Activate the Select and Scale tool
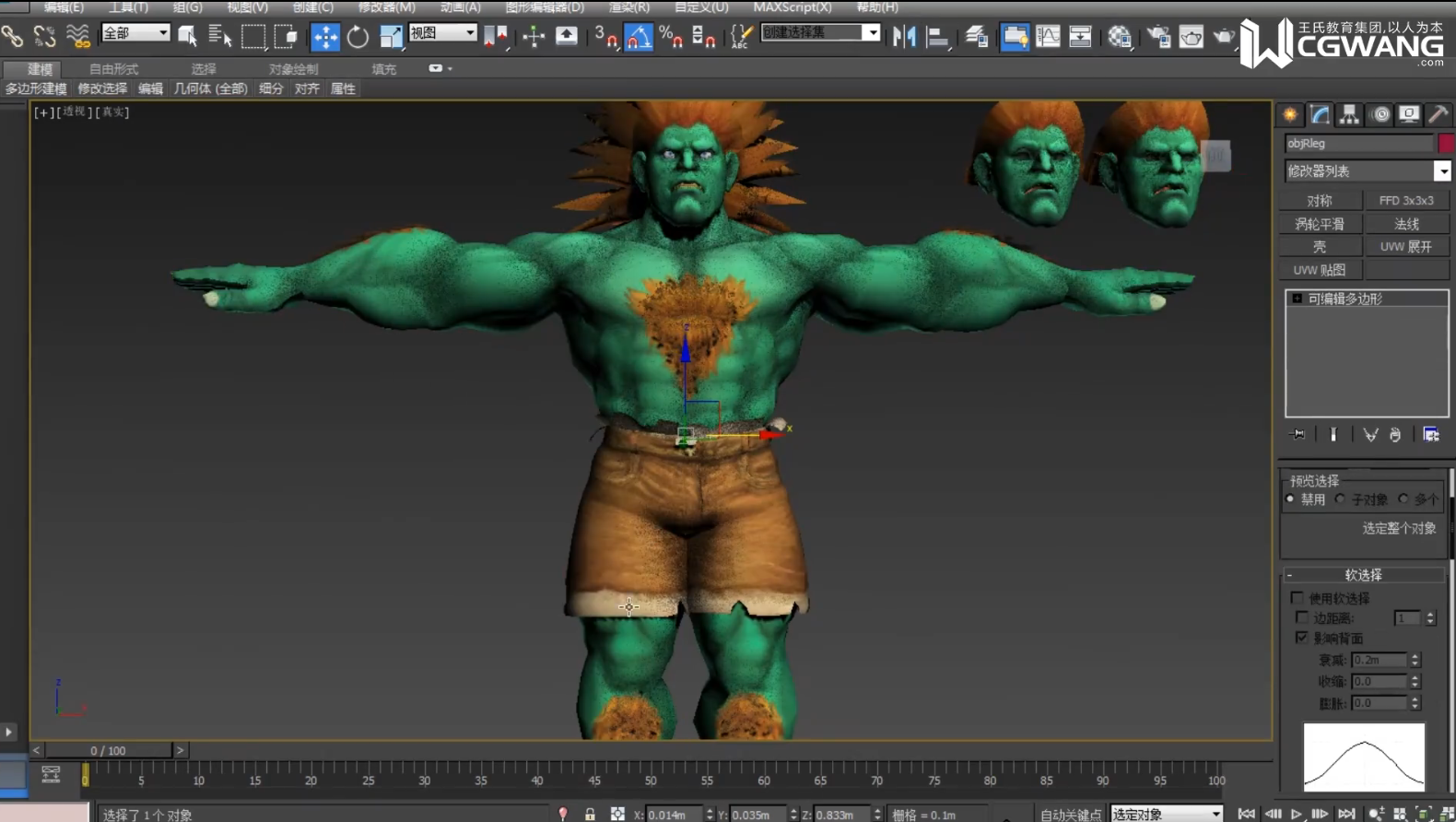This screenshot has width=1456, height=822. (x=391, y=36)
